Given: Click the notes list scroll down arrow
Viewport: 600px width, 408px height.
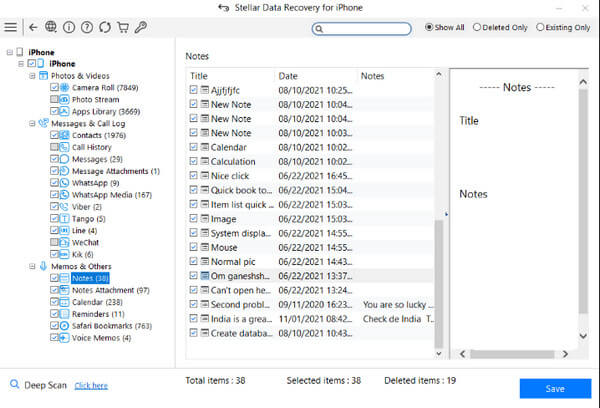Looking at the screenshot, I should pos(439,354).
